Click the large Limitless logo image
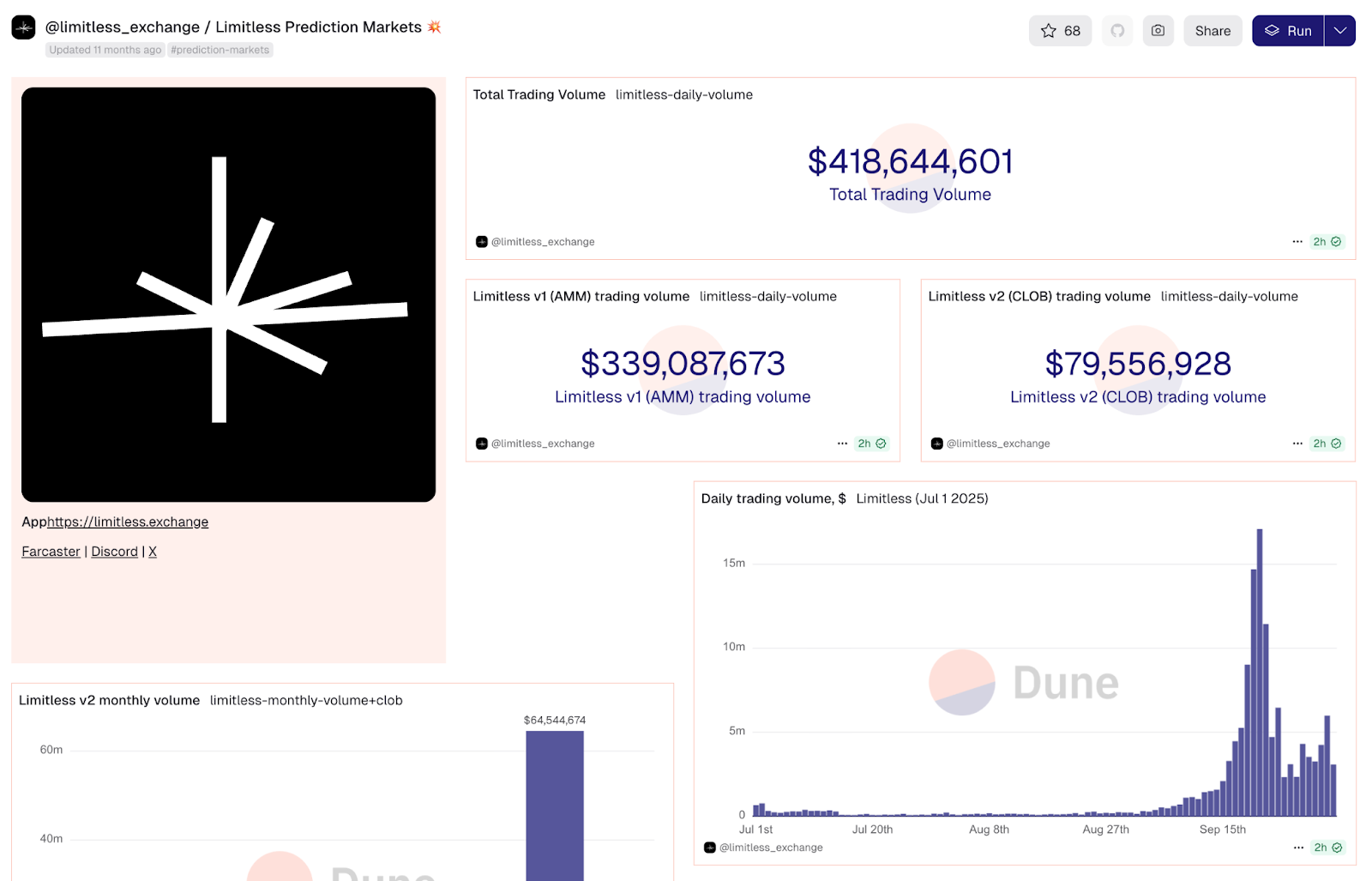Image resolution: width=1372 pixels, height=881 pixels. point(228,294)
